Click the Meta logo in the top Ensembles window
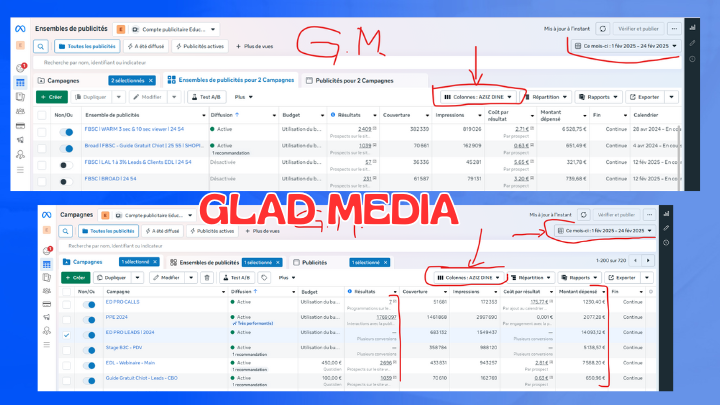The image size is (720, 405). pyautogui.click(x=20, y=29)
